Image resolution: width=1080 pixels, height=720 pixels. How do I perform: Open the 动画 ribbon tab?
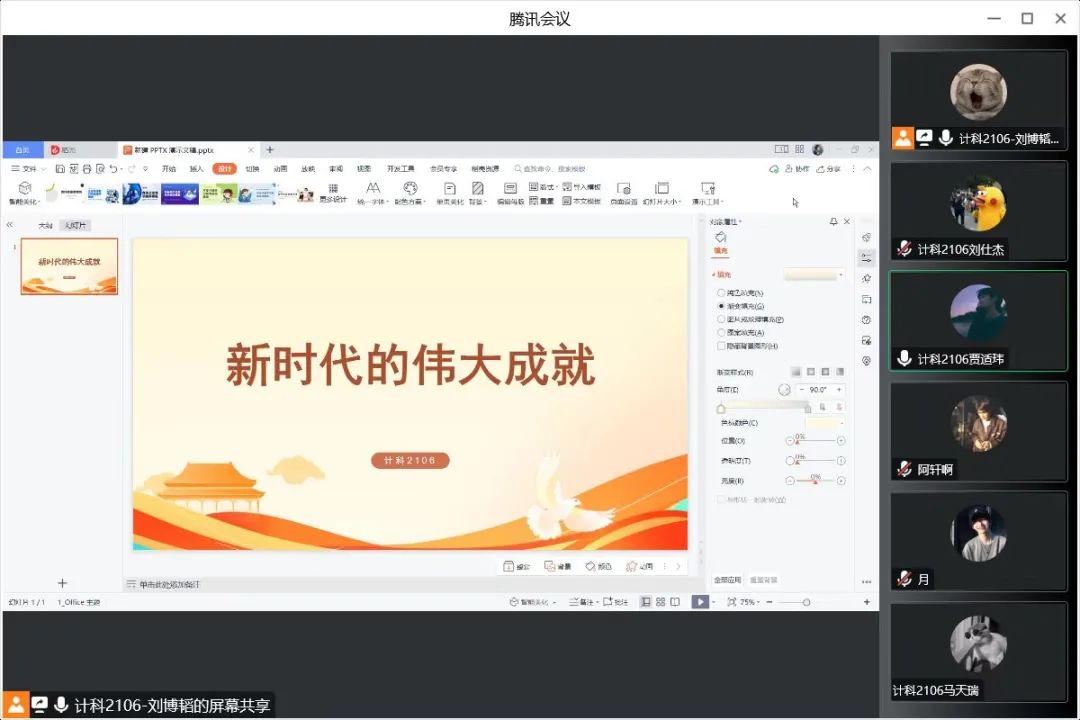tap(280, 169)
